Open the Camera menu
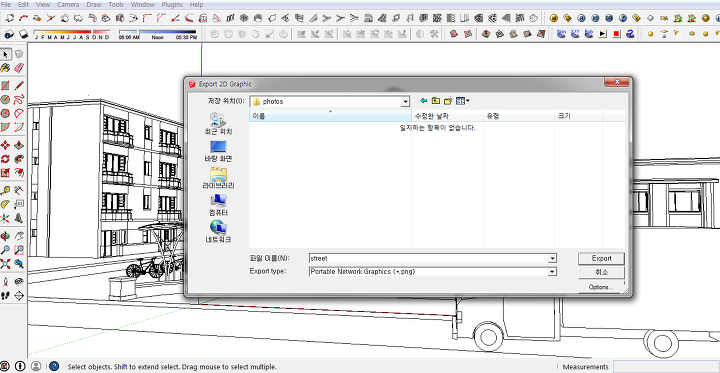Image resolution: width=720 pixels, height=373 pixels. pyautogui.click(x=68, y=5)
